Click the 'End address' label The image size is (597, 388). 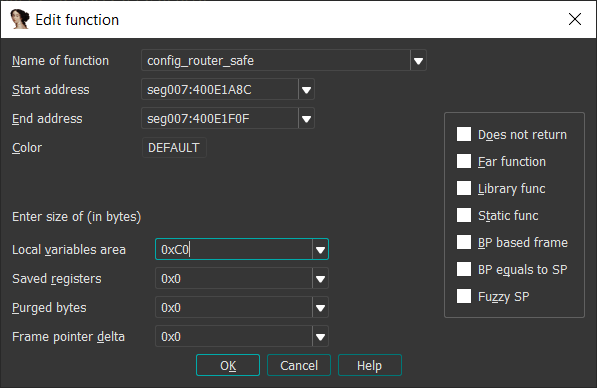point(47,118)
